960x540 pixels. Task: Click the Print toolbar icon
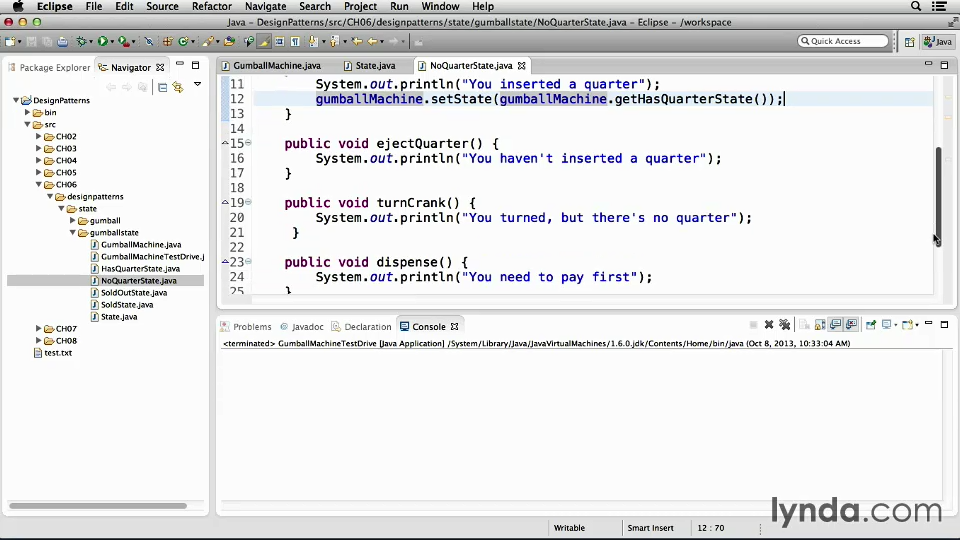click(62, 42)
